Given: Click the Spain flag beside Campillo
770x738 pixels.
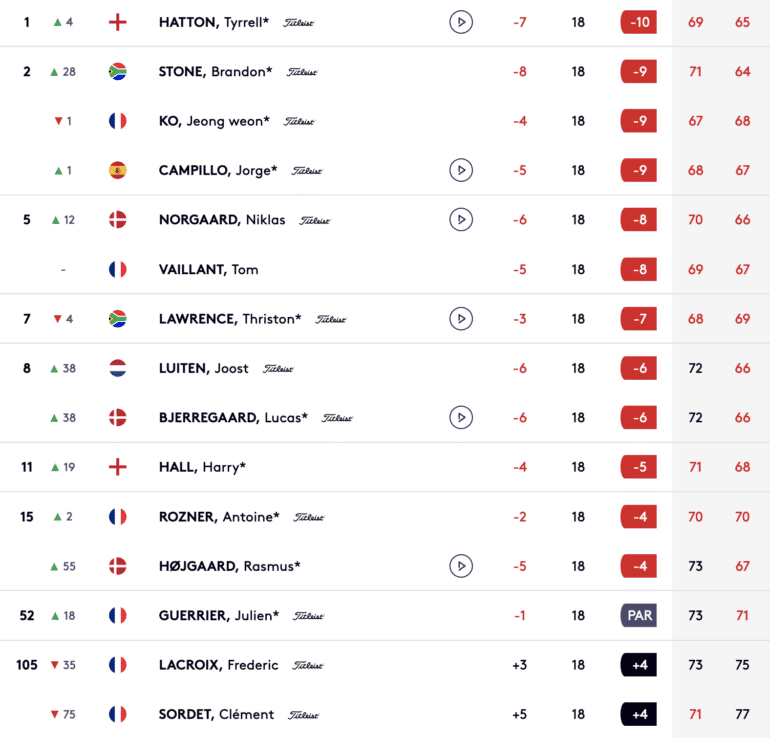Looking at the screenshot, I should tap(117, 170).
